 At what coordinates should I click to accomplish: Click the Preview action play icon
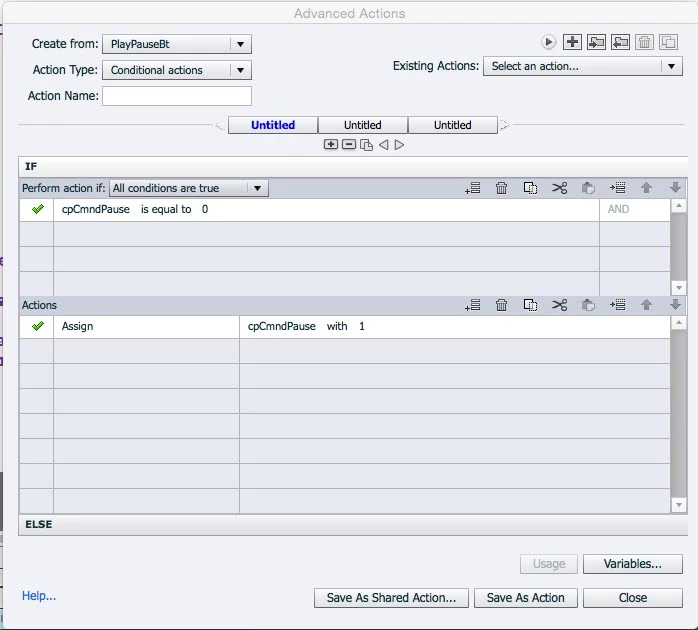pyautogui.click(x=548, y=42)
